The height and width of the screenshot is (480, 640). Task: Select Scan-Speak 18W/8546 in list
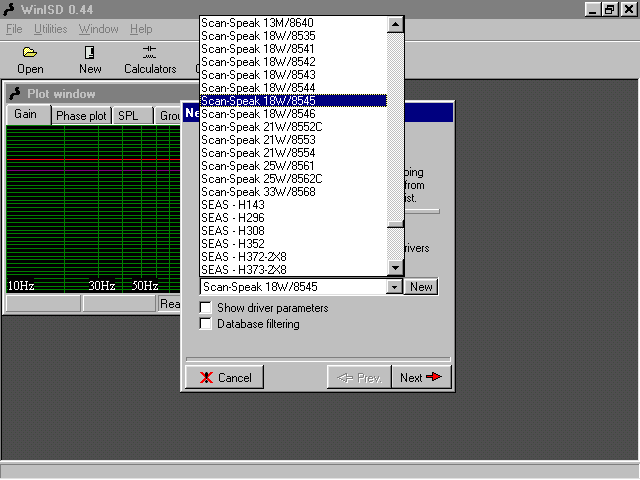(x=293, y=114)
